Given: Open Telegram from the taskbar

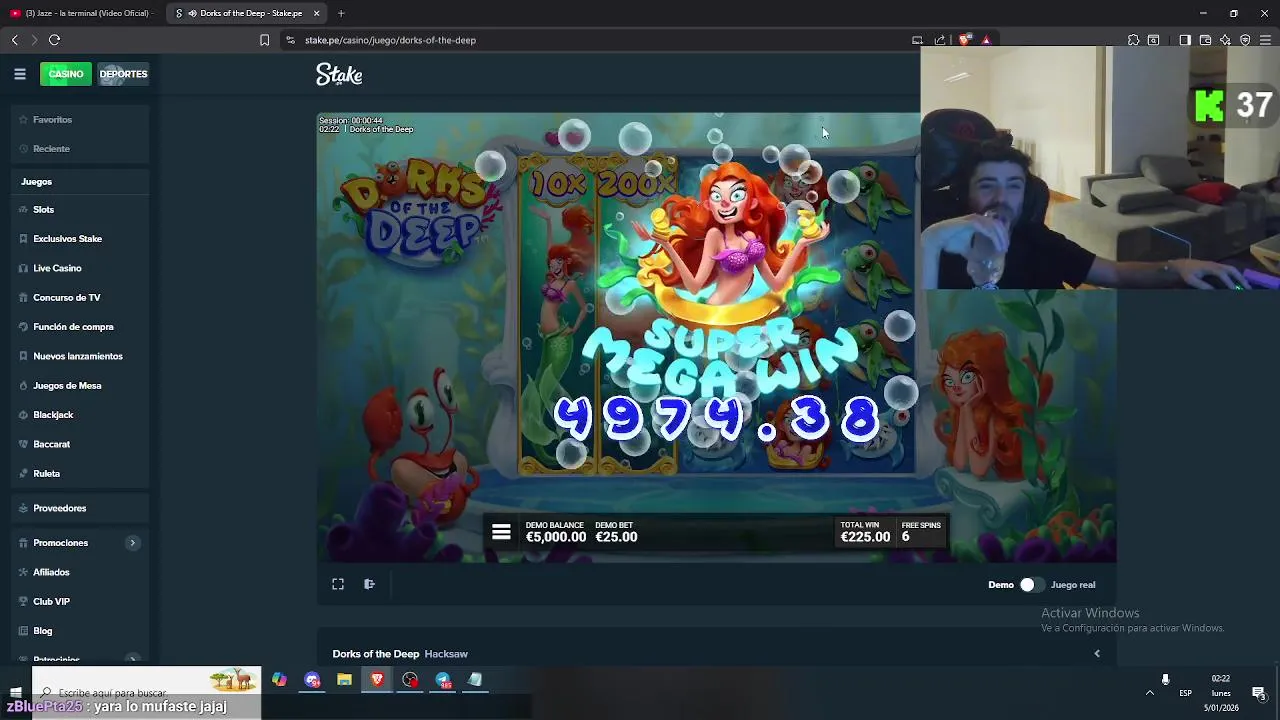Looking at the screenshot, I should [x=443, y=680].
